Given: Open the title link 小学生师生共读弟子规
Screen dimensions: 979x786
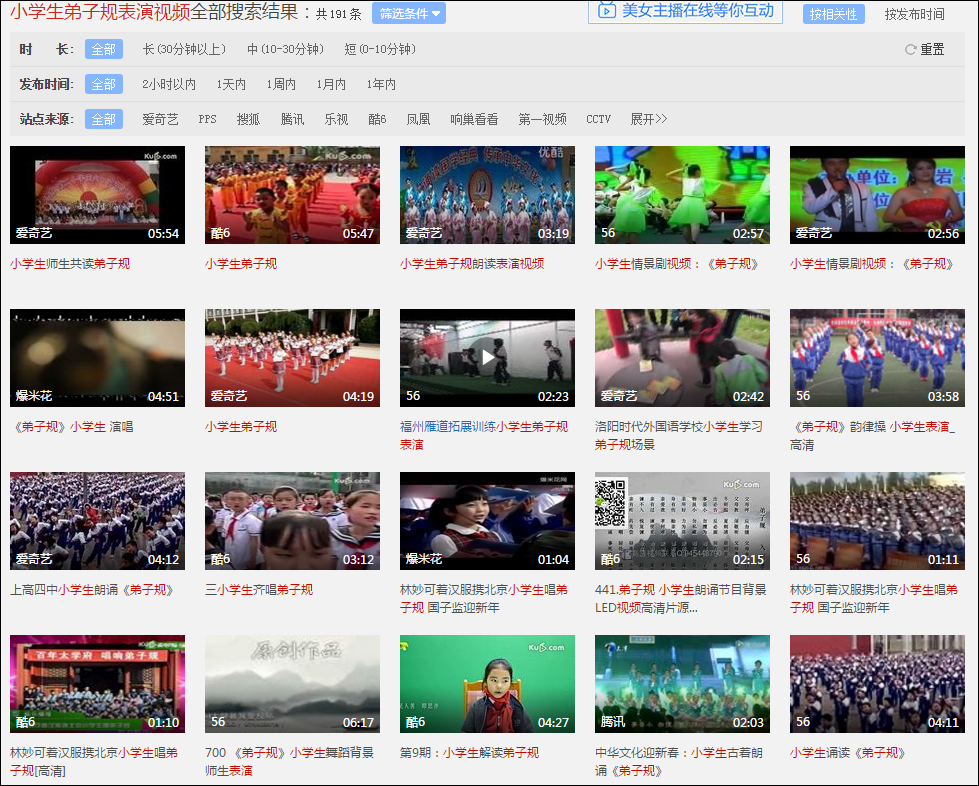Looking at the screenshot, I should [70, 264].
